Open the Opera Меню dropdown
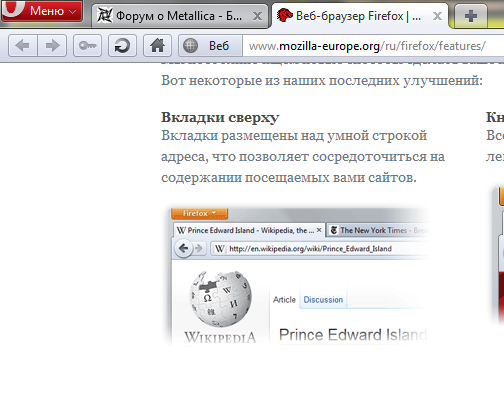Screen dimensions: 504x403 (42, 11)
